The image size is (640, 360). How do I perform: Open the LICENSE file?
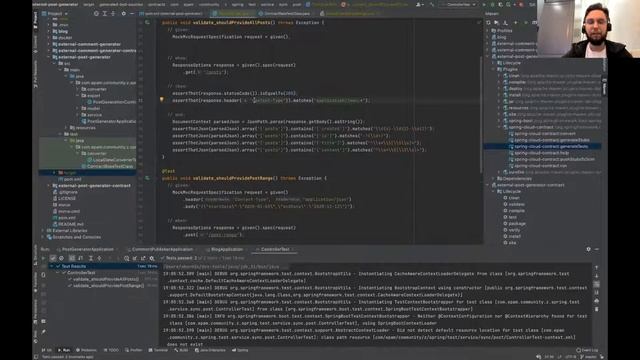[x=64, y=198]
